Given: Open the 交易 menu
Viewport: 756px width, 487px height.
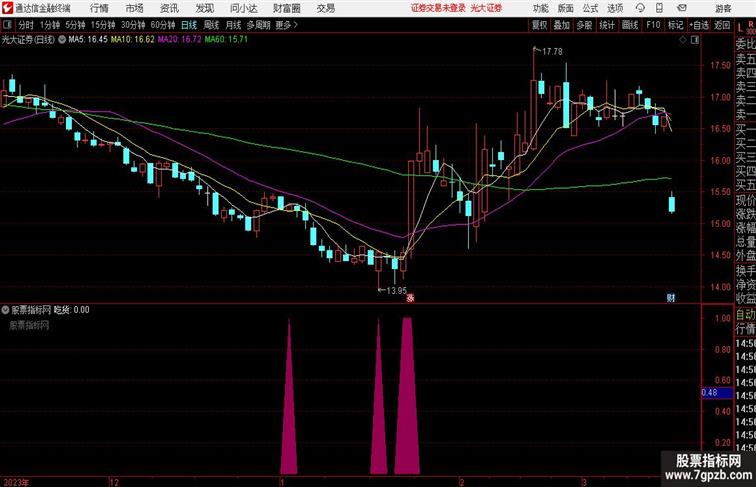Looking at the screenshot, I should [326, 8].
